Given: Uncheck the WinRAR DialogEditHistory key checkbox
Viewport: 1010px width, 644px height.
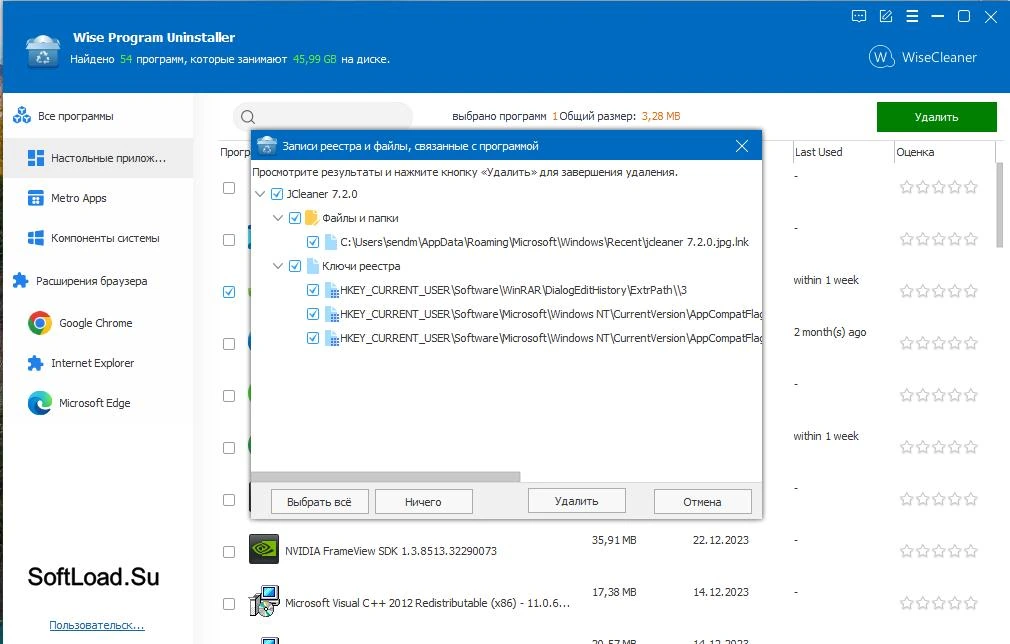Looking at the screenshot, I should (x=313, y=290).
